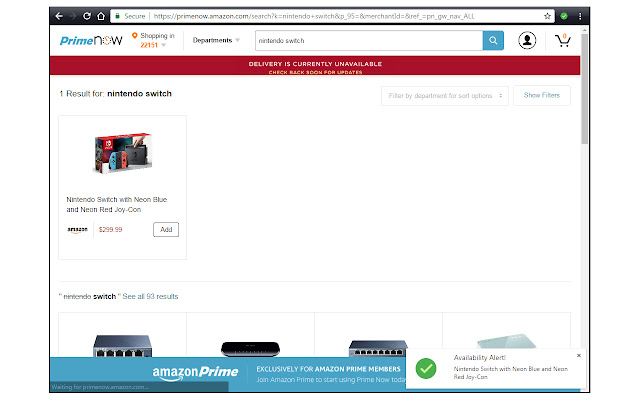Click the Delivery Is Currently Unavailable banner
Viewport: 640px width, 400px height.
point(315,66)
